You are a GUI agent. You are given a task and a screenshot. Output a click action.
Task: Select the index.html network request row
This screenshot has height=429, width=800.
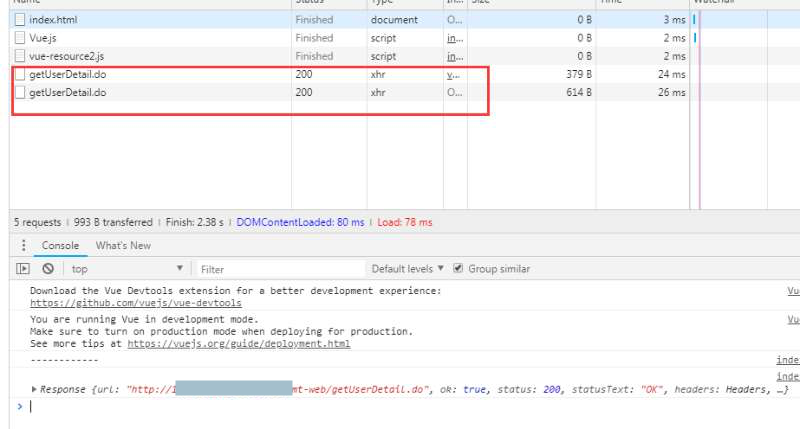coord(150,20)
